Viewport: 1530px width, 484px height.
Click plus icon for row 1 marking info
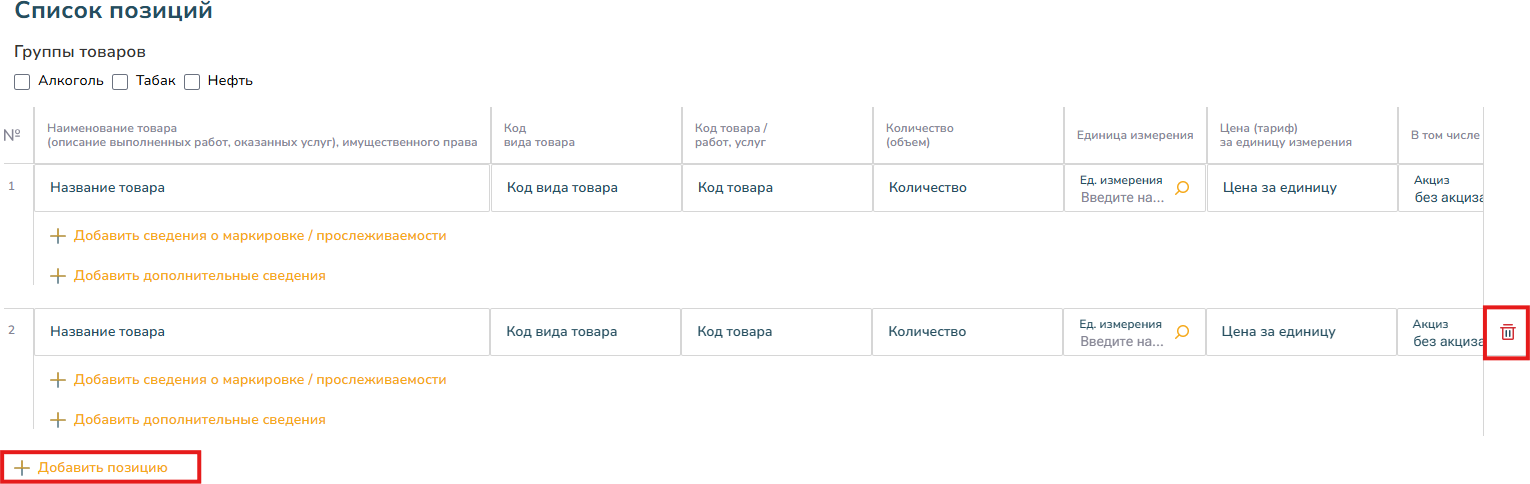pos(57,236)
